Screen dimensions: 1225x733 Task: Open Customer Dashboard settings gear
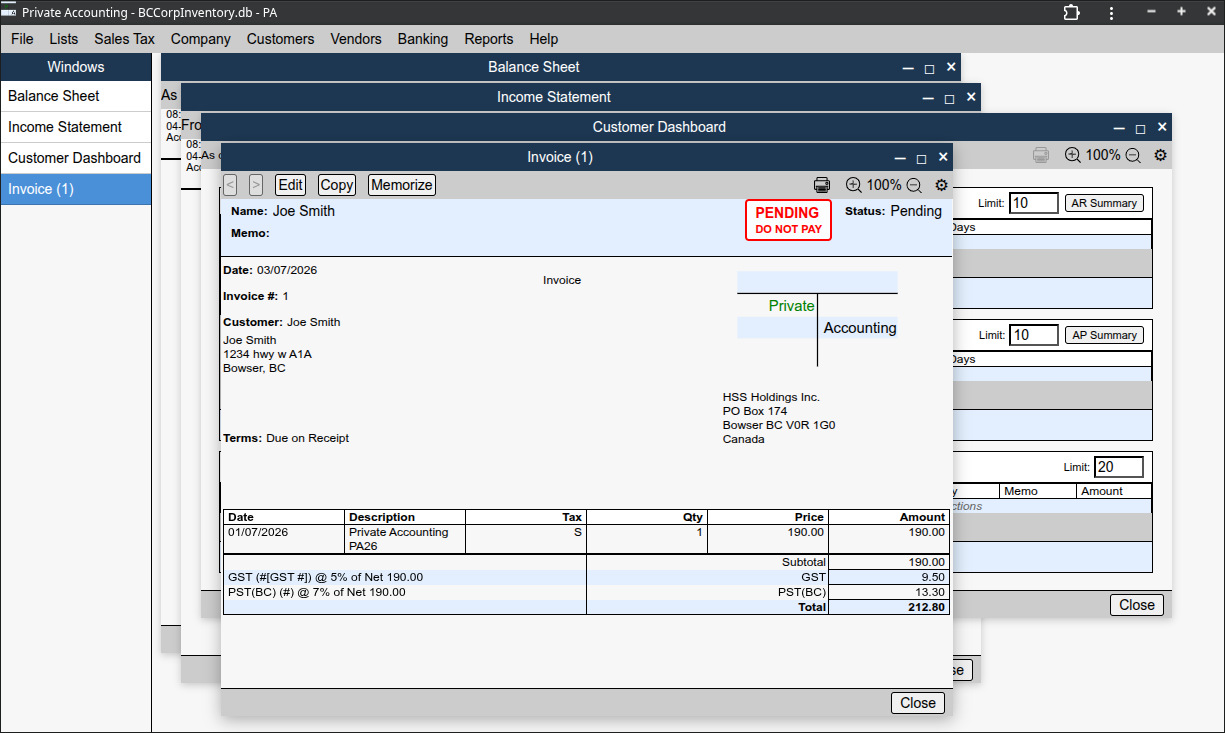click(1160, 155)
